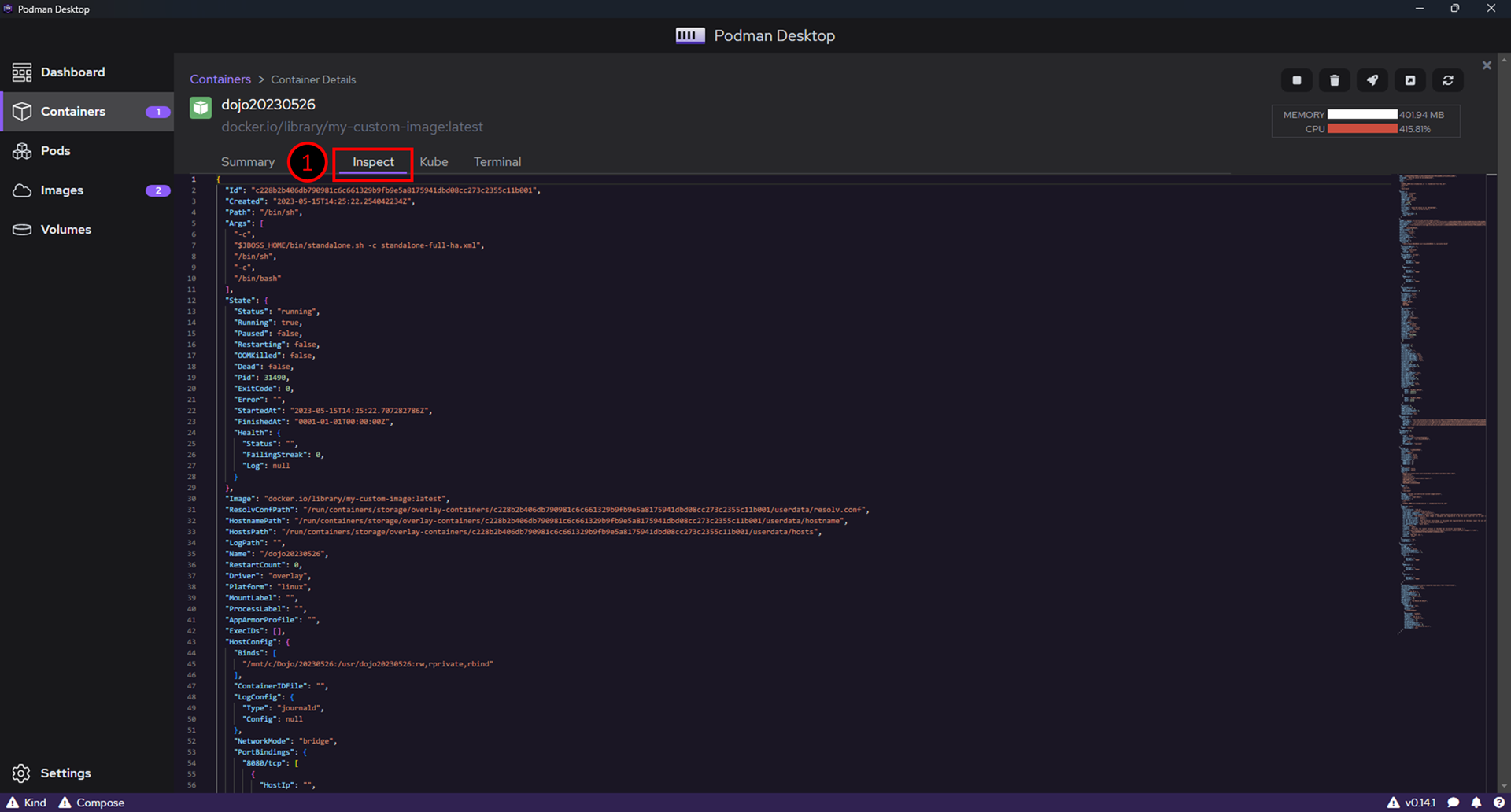Click the "Created" timestamp line

[x=320, y=201]
